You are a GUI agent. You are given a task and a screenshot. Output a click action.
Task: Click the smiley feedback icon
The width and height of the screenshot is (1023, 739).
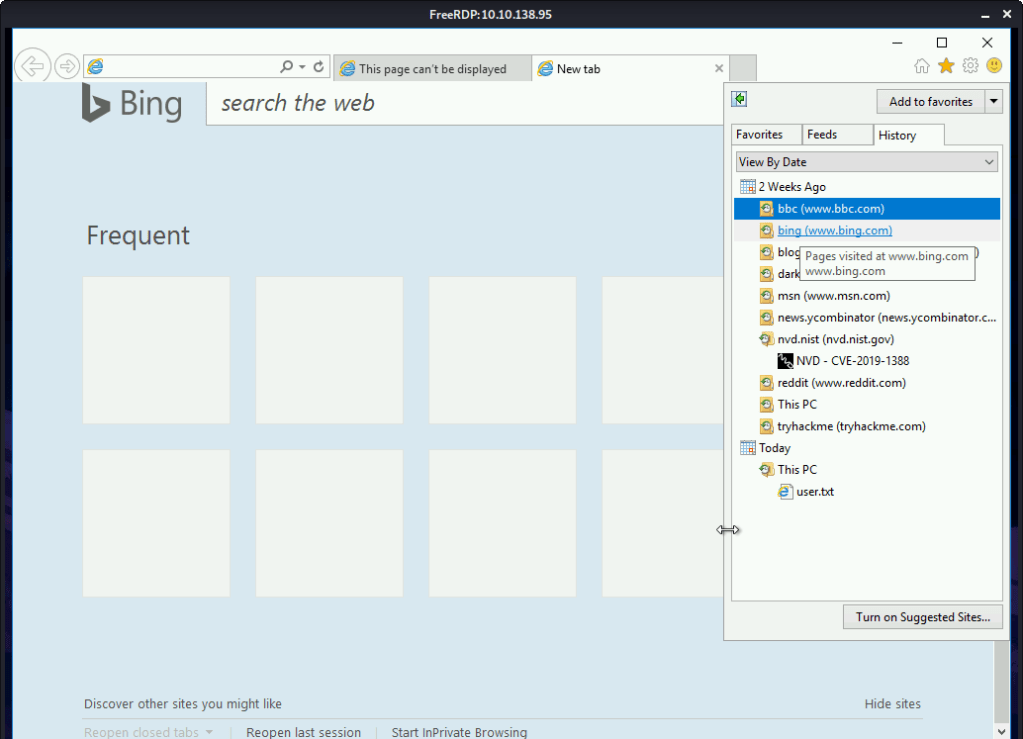[x=993, y=66]
